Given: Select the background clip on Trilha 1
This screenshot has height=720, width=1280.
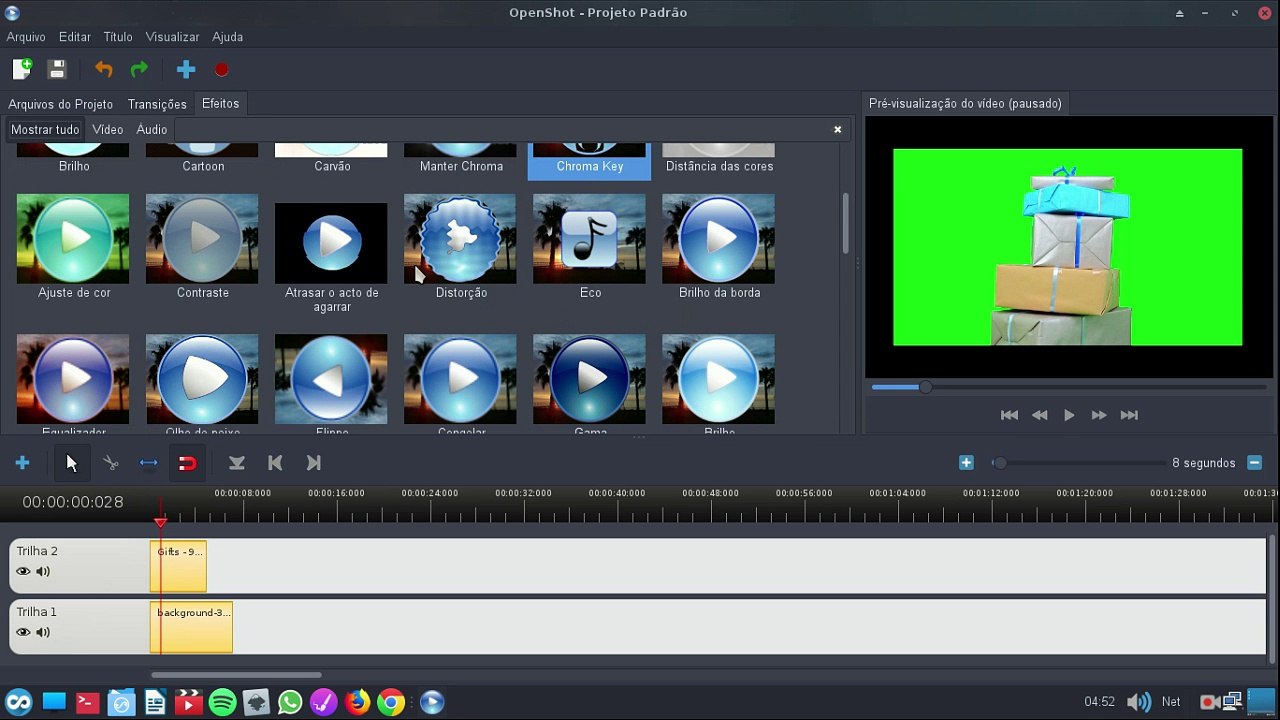Looking at the screenshot, I should (x=192, y=627).
